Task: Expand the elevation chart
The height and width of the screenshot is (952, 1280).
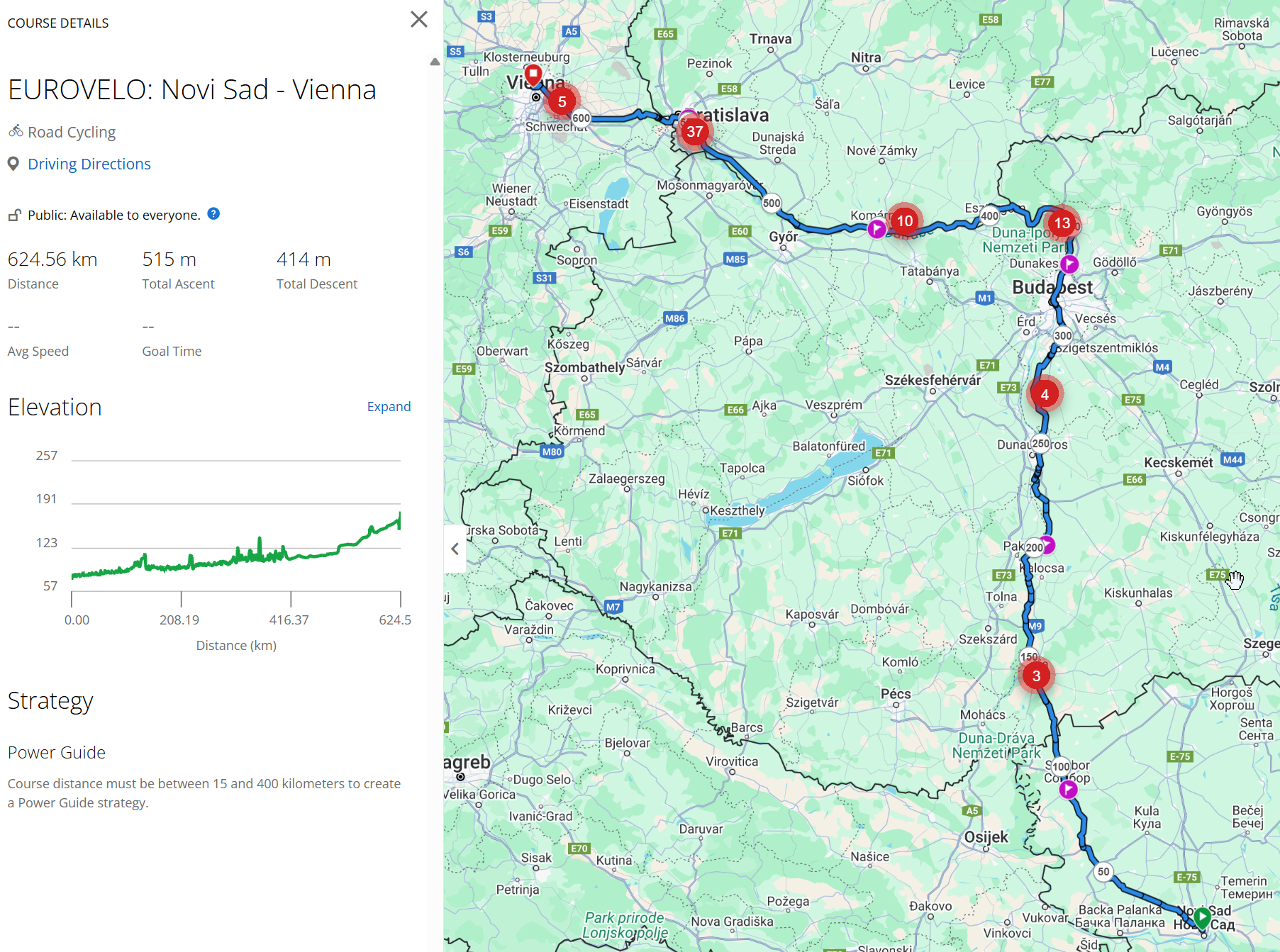Action: [x=389, y=406]
